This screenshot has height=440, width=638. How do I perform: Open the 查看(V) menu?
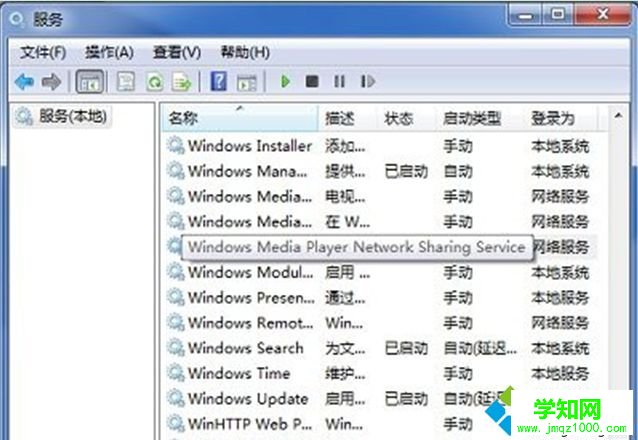pyautogui.click(x=177, y=53)
